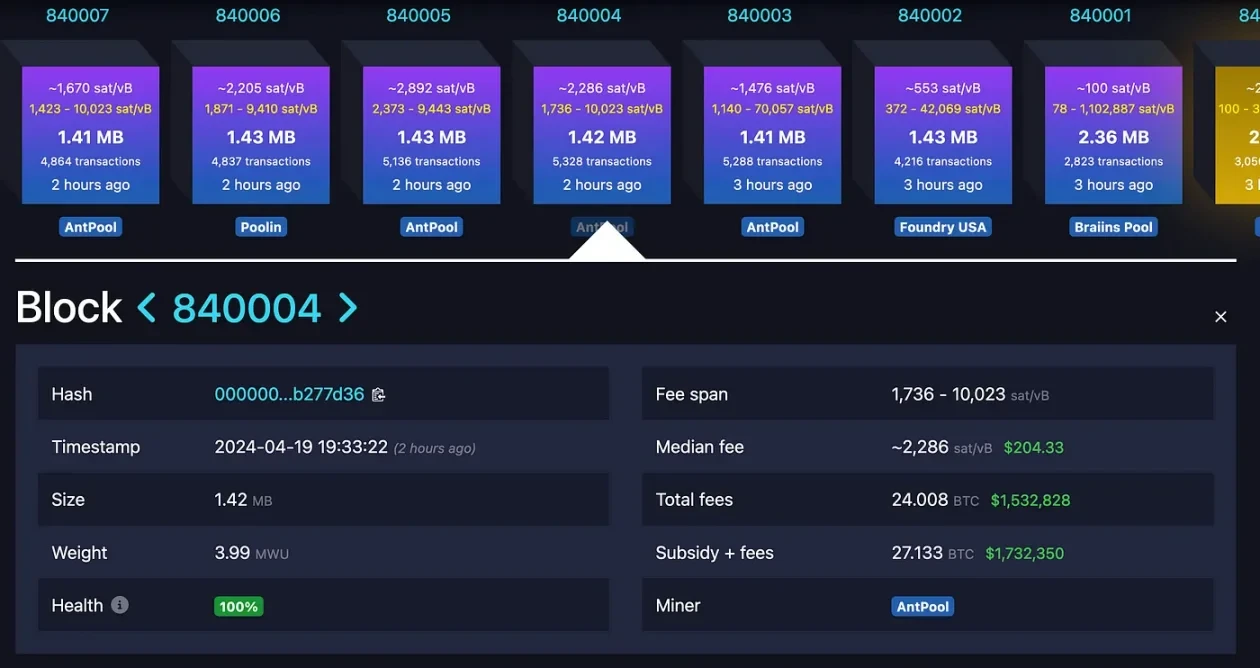Image resolution: width=1260 pixels, height=668 pixels.
Task: Open the Poolin pool tag
Action: 261,227
